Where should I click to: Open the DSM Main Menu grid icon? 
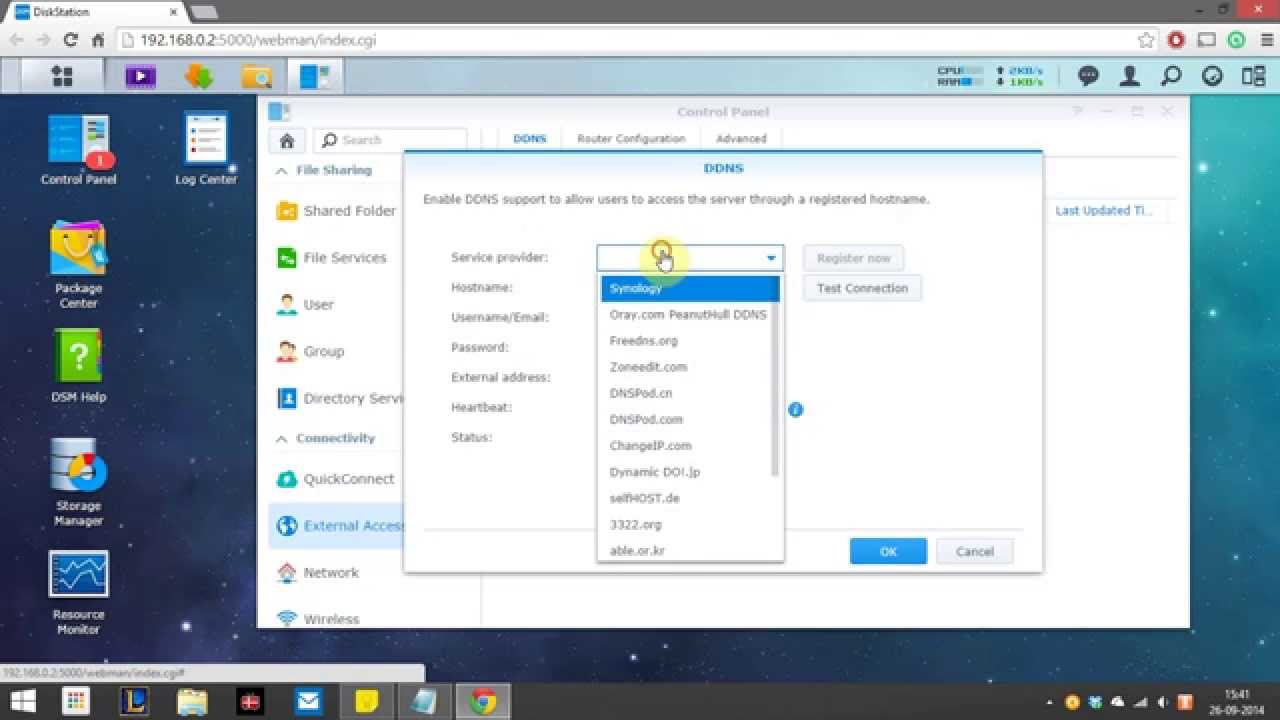tap(62, 76)
